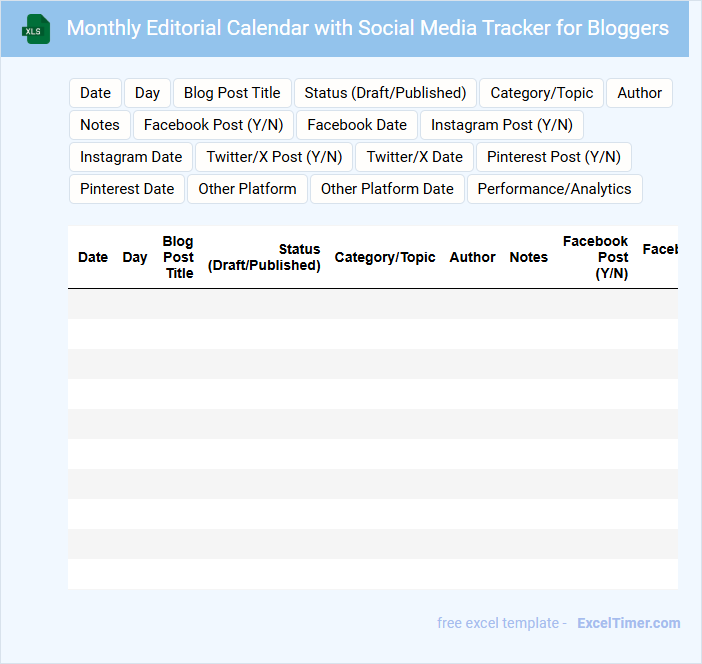The image size is (702, 664).
Task: Select the Status (Draft/Published) tag
Action: (x=385, y=93)
